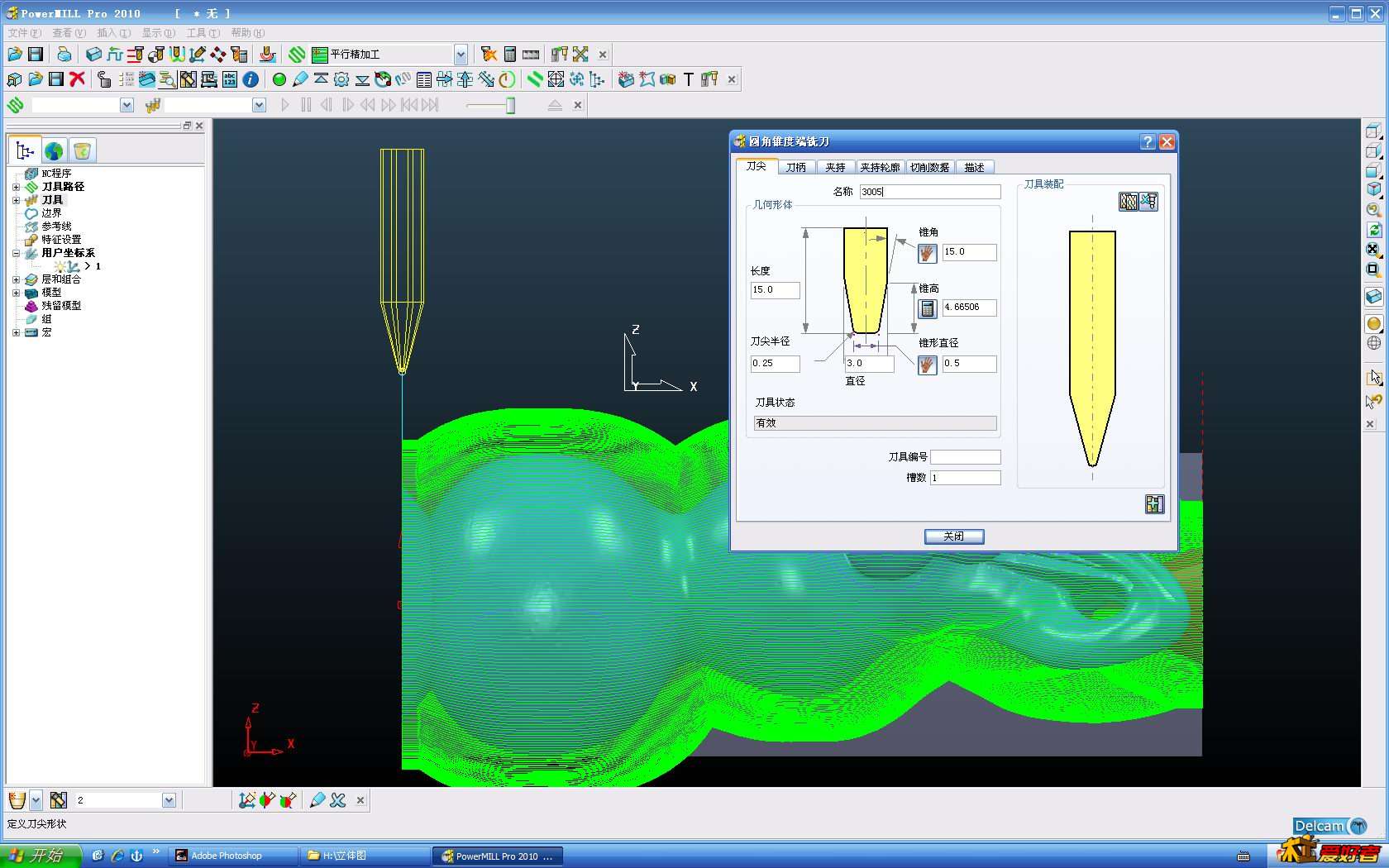1389x868 pixels.
Task: Switch to the globe browser tab
Action: click(54, 151)
